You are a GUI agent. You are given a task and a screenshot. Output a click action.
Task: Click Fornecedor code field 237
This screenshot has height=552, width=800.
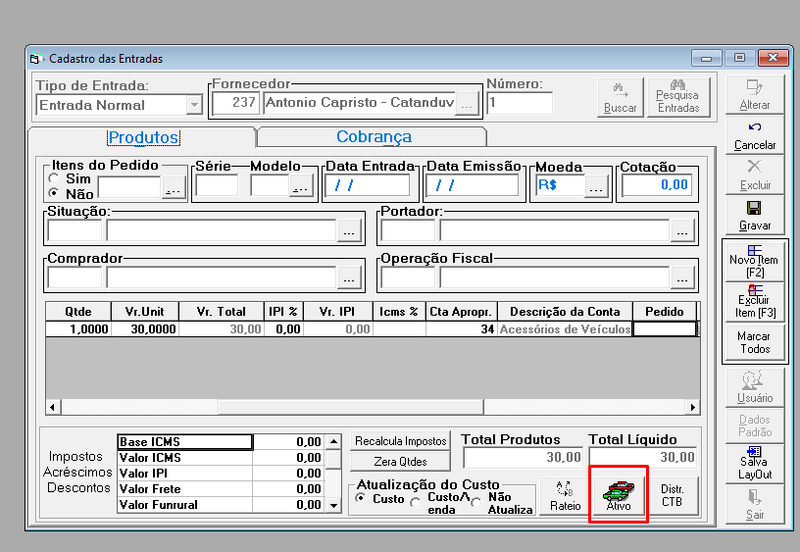236,103
